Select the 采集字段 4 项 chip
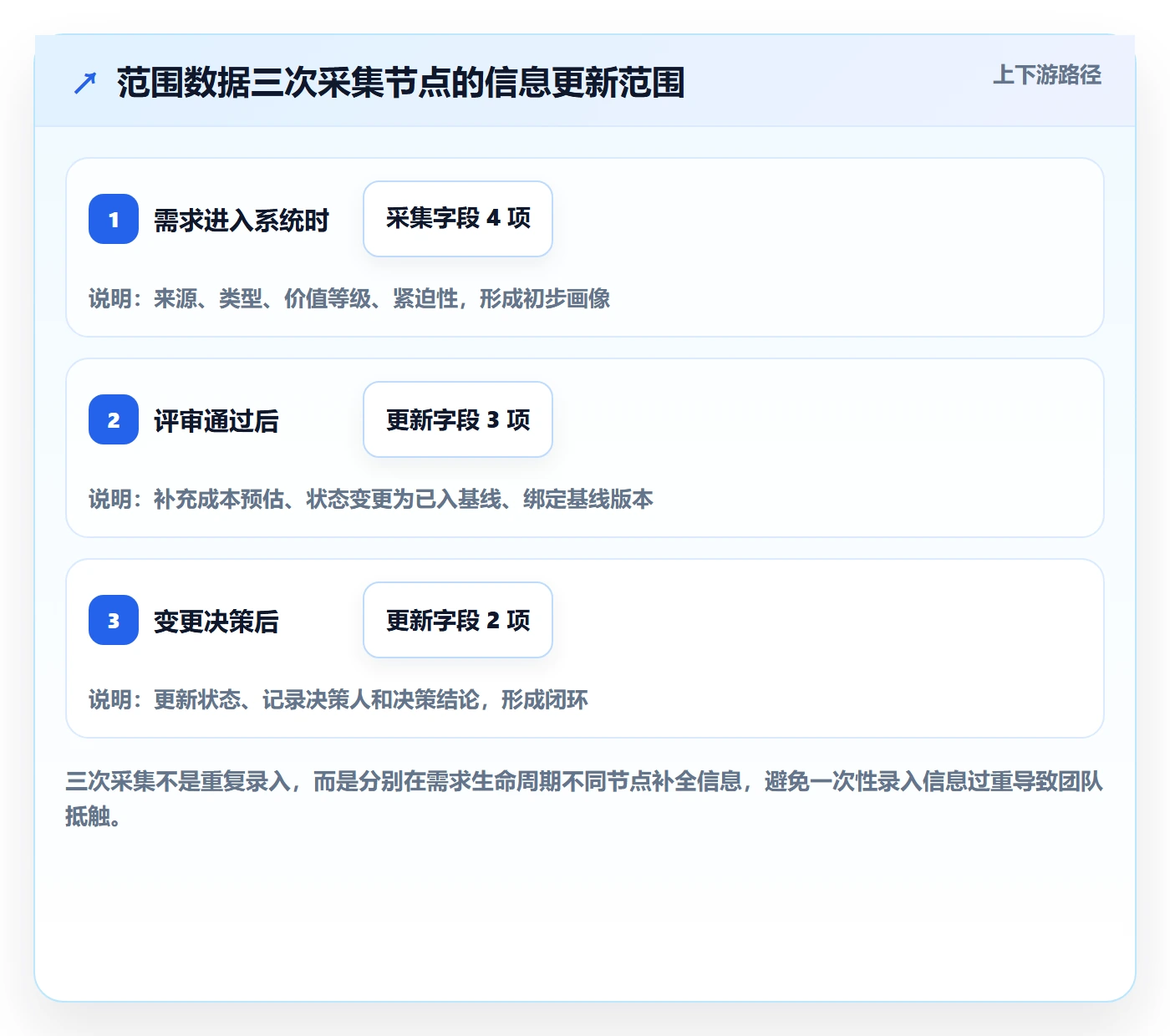 [x=458, y=219]
